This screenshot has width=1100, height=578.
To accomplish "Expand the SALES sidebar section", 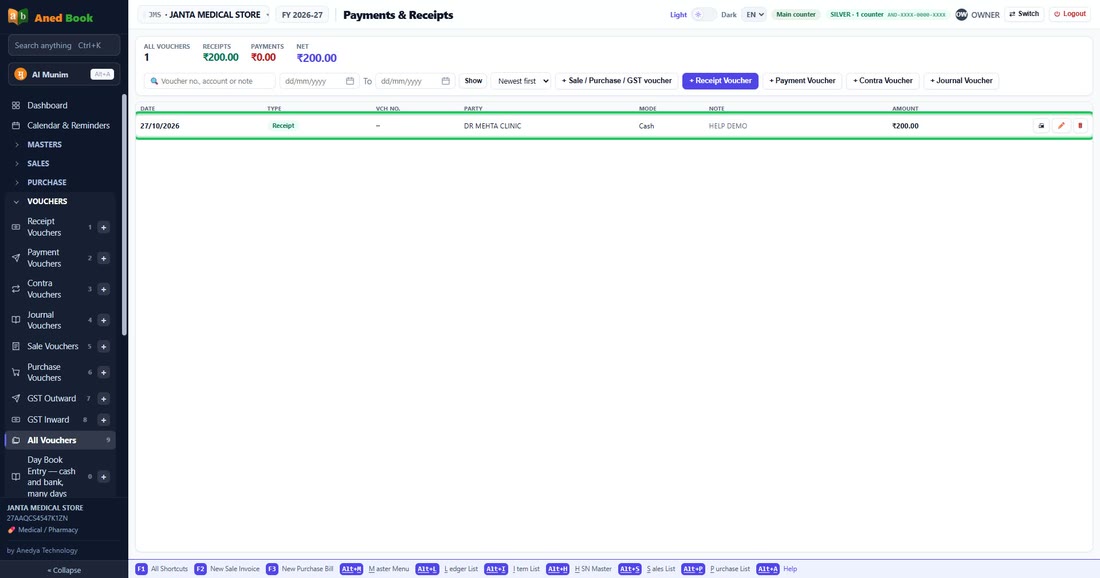I will (x=38, y=163).
